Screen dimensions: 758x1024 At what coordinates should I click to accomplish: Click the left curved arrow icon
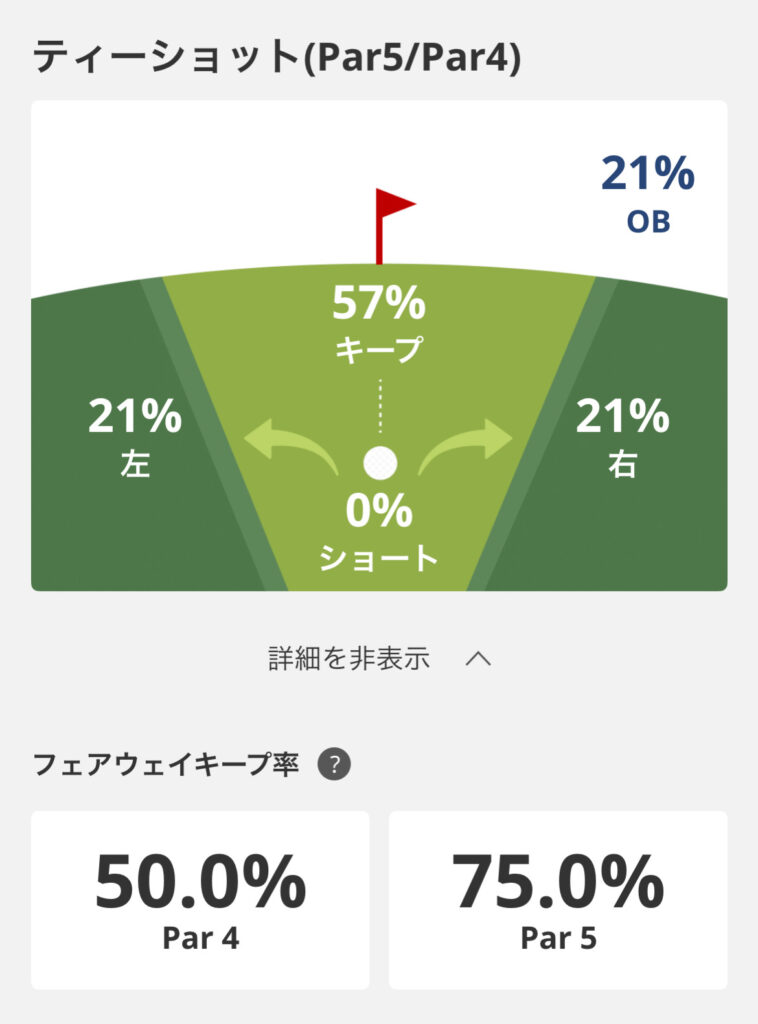(291, 443)
